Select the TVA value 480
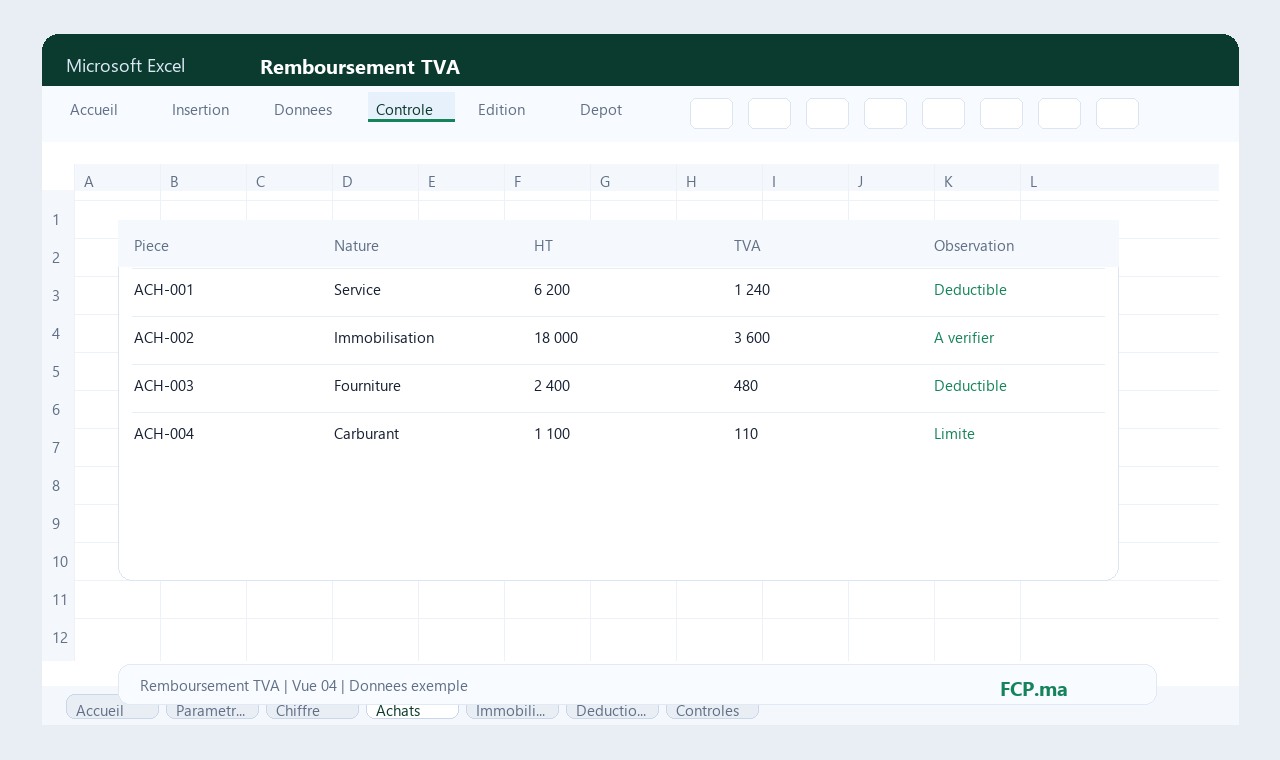 click(x=746, y=386)
